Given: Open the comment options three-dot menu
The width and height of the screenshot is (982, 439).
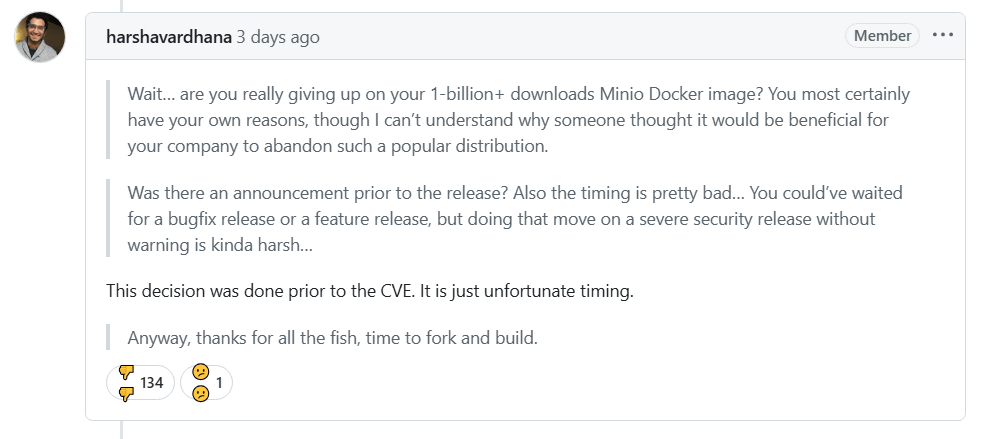Looking at the screenshot, I should click(x=942, y=36).
